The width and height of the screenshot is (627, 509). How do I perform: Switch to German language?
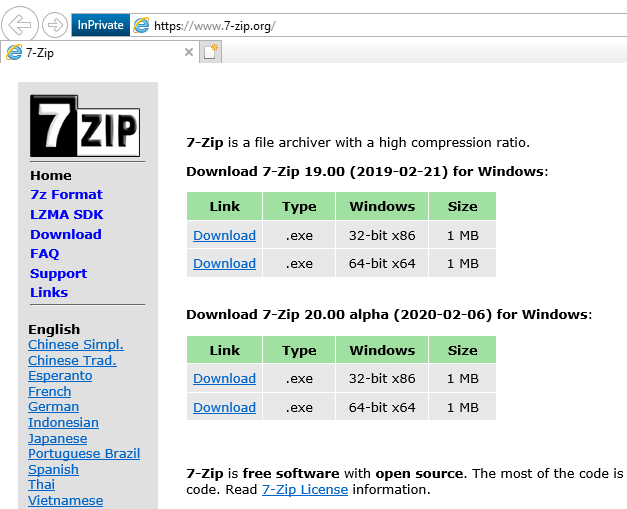point(54,407)
